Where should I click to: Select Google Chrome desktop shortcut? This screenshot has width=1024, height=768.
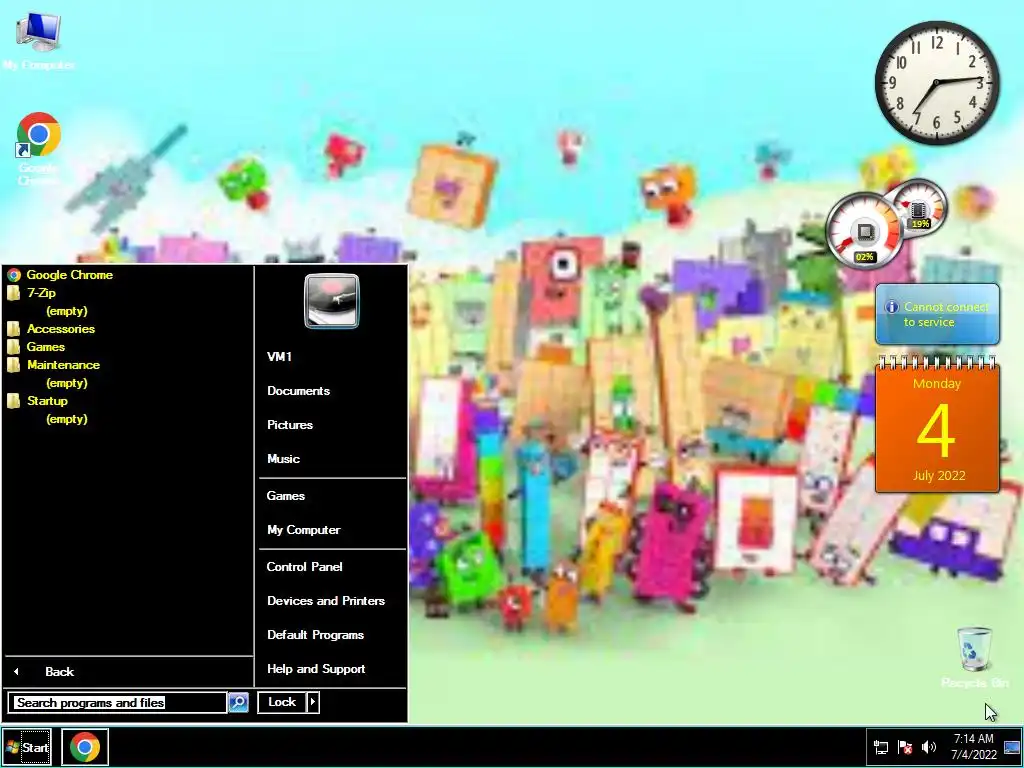(x=39, y=149)
